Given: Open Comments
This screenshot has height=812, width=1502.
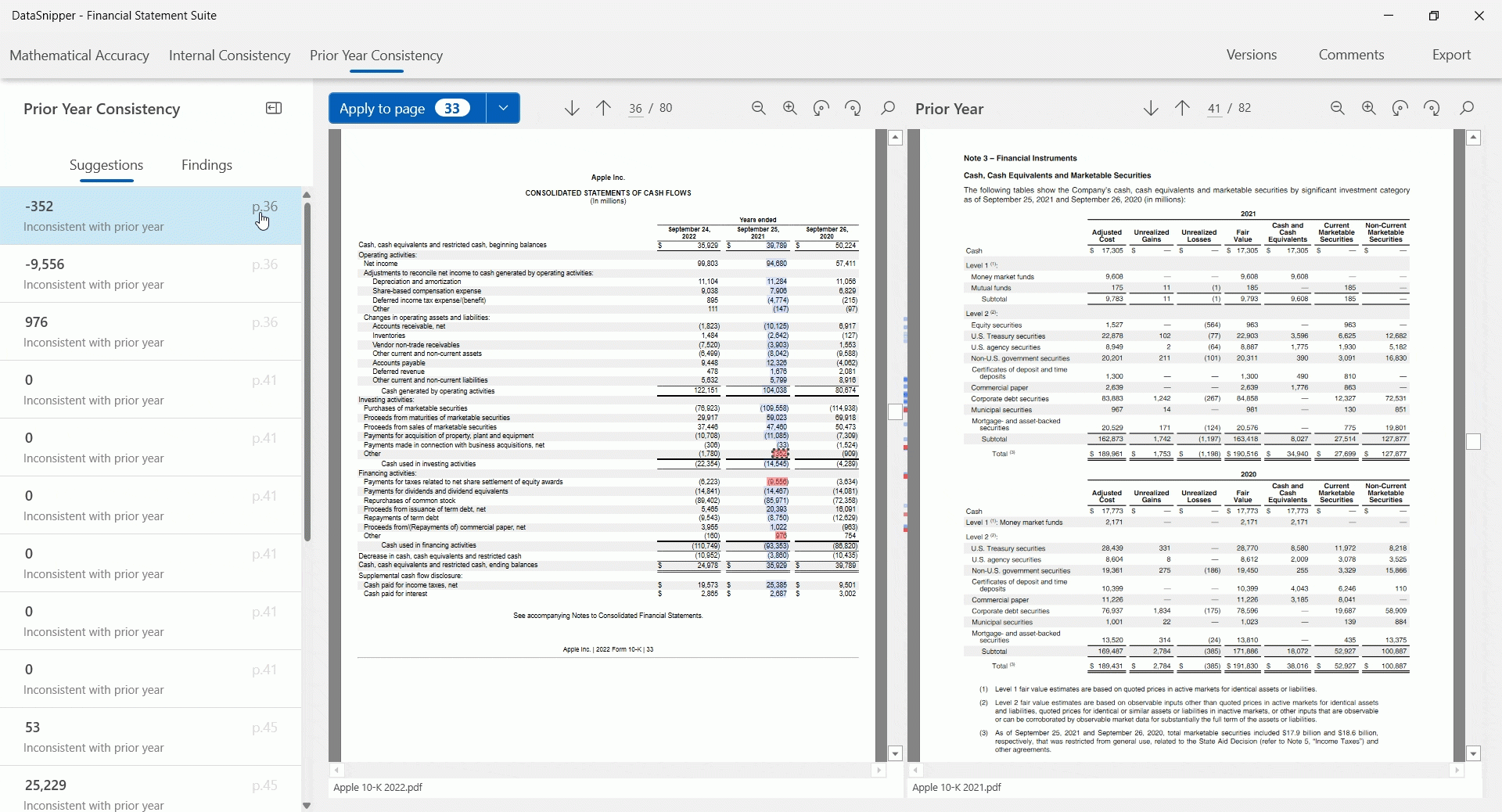Looking at the screenshot, I should point(1351,55).
